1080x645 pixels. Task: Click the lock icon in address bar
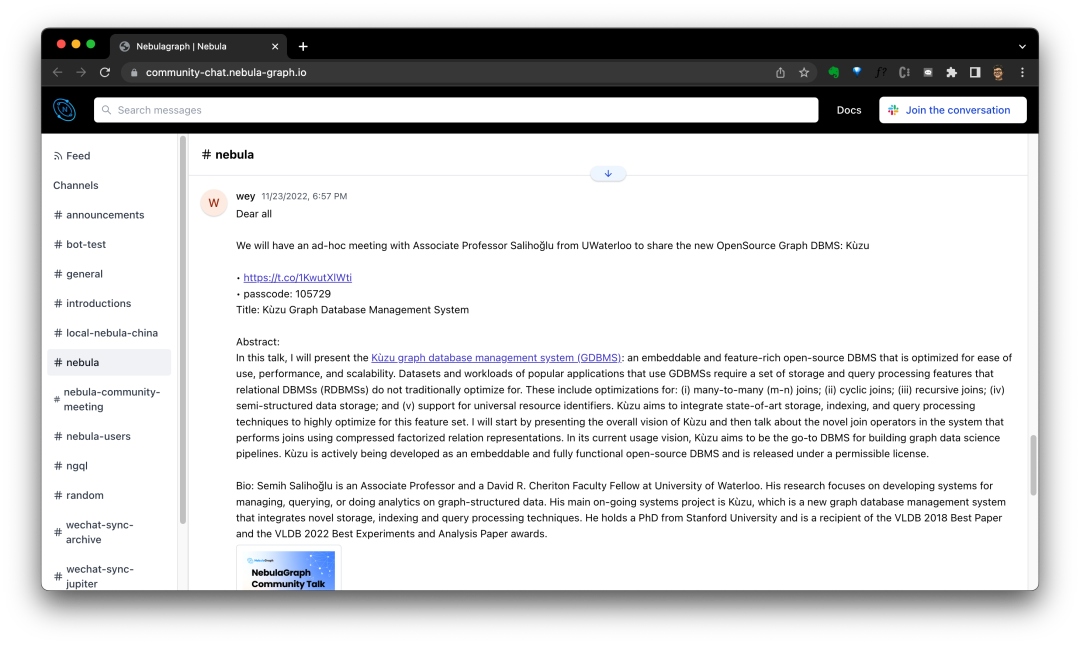point(134,72)
